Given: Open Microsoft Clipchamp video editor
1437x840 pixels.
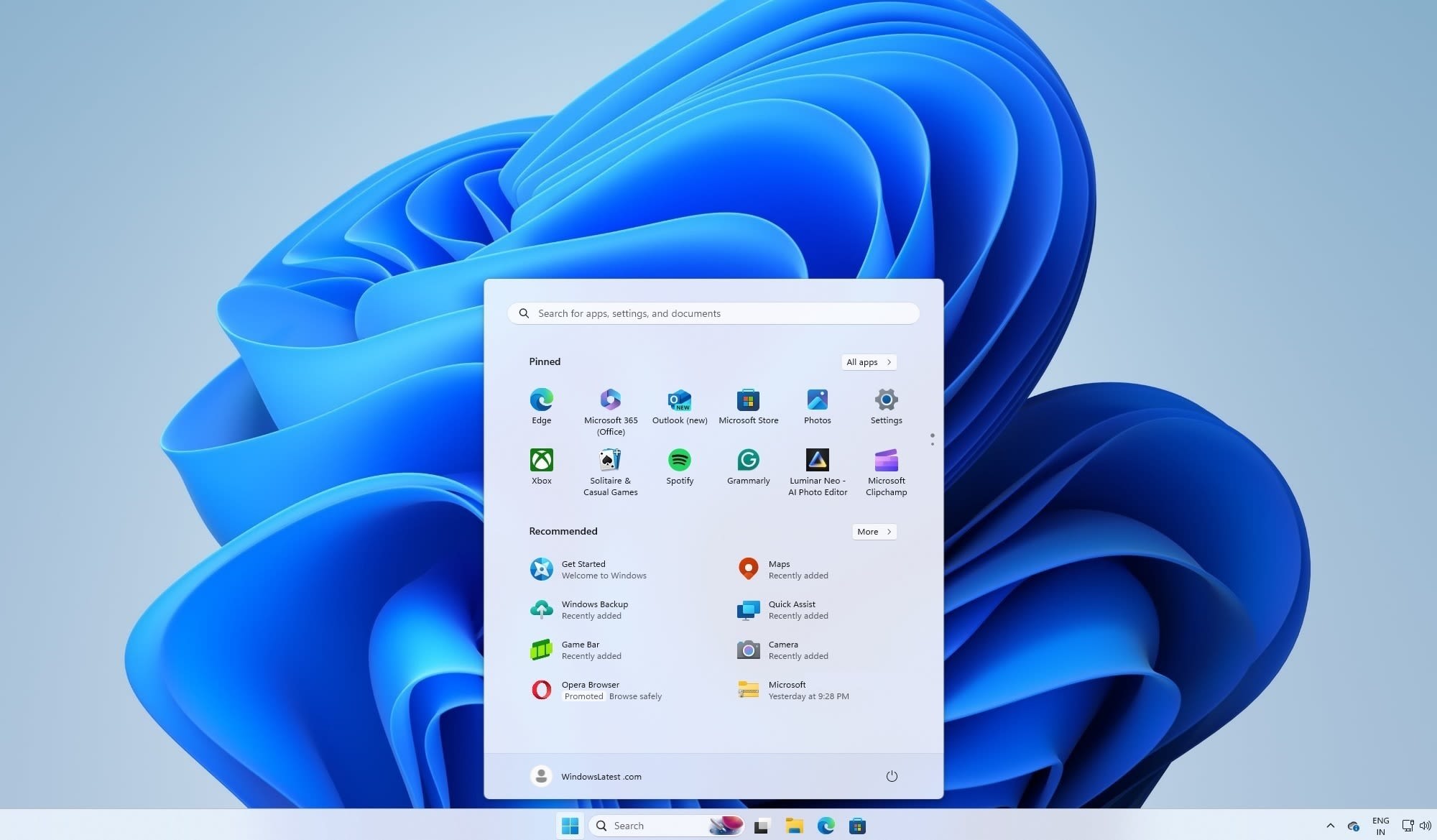Looking at the screenshot, I should [886, 460].
